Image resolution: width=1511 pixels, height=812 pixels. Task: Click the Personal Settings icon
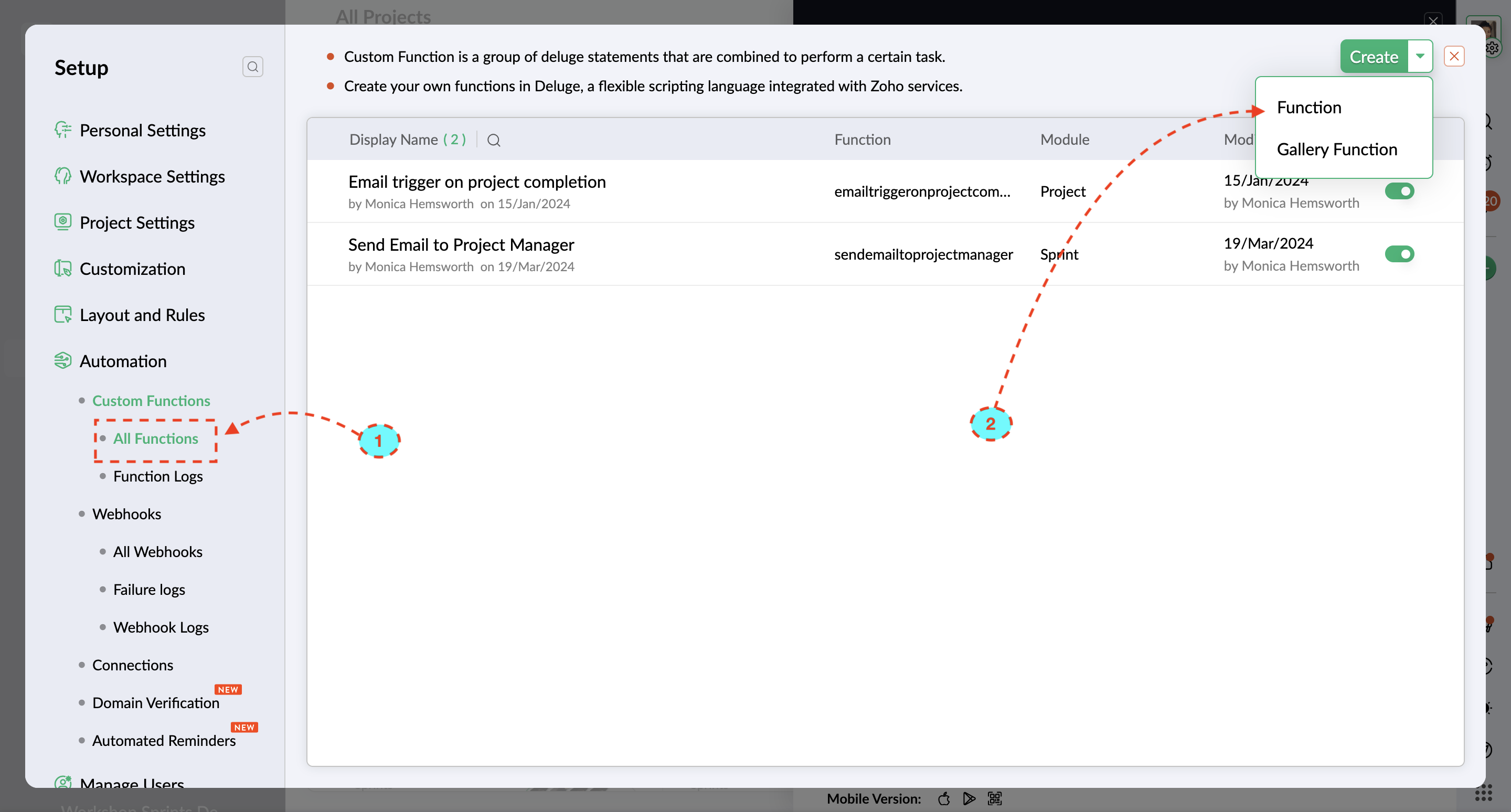pyautogui.click(x=63, y=130)
